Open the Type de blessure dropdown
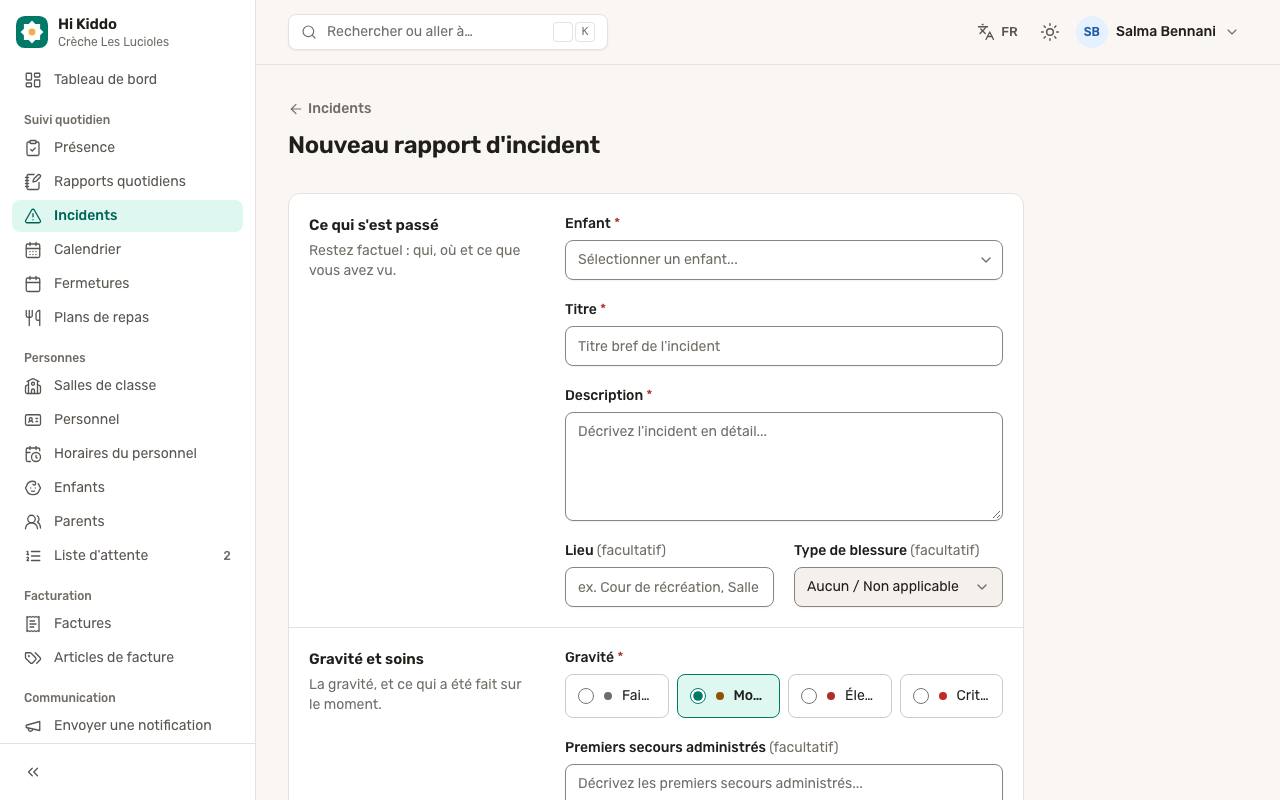The image size is (1280, 800). click(x=898, y=587)
